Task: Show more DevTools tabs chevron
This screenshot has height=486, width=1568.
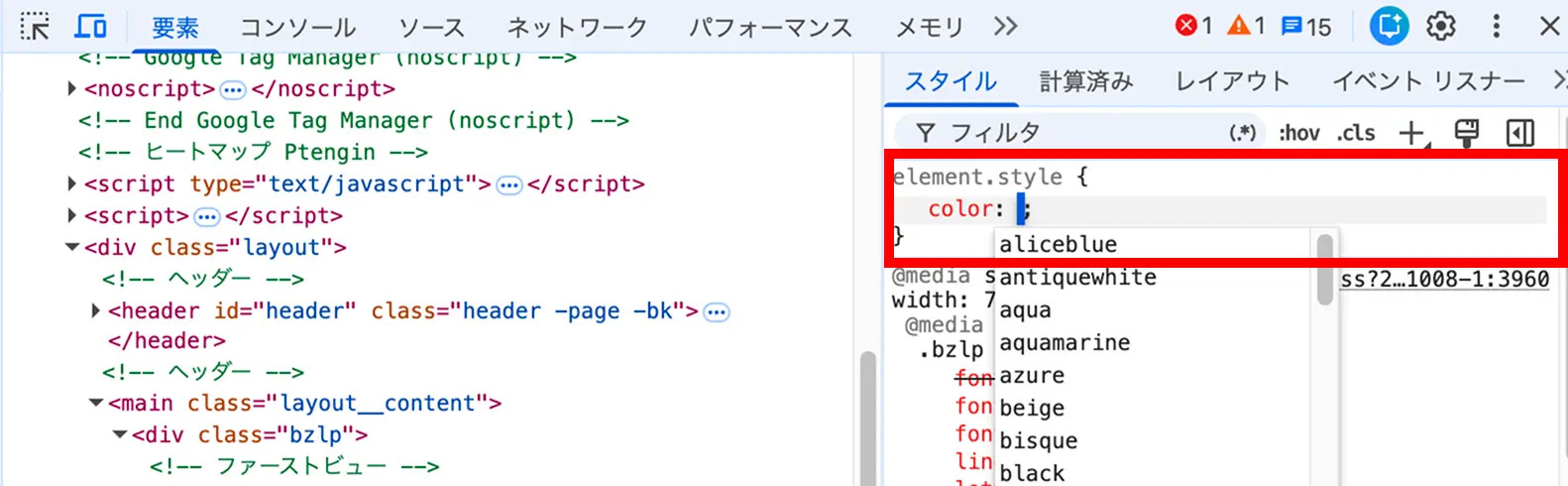Action: click(x=1005, y=27)
